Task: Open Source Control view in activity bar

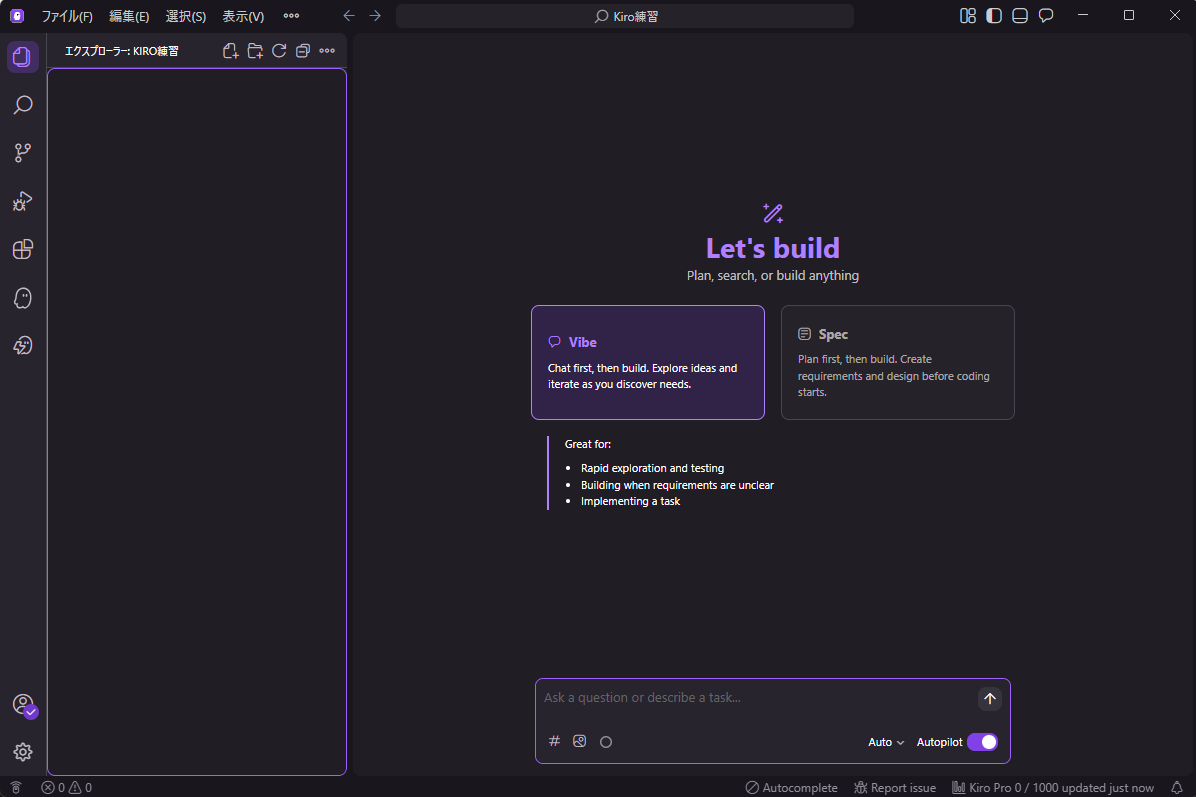Action: [x=23, y=153]
